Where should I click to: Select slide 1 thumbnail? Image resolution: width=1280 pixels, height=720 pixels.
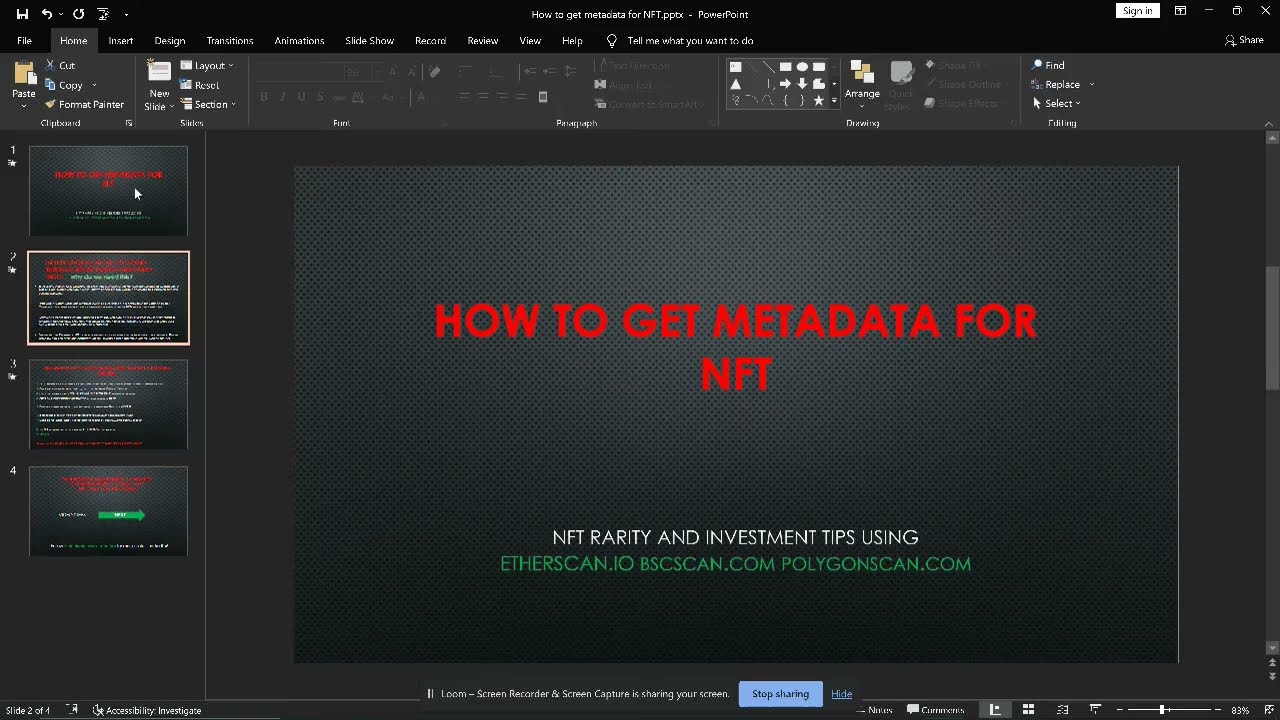pyautogui.click(x=108, y=191)
